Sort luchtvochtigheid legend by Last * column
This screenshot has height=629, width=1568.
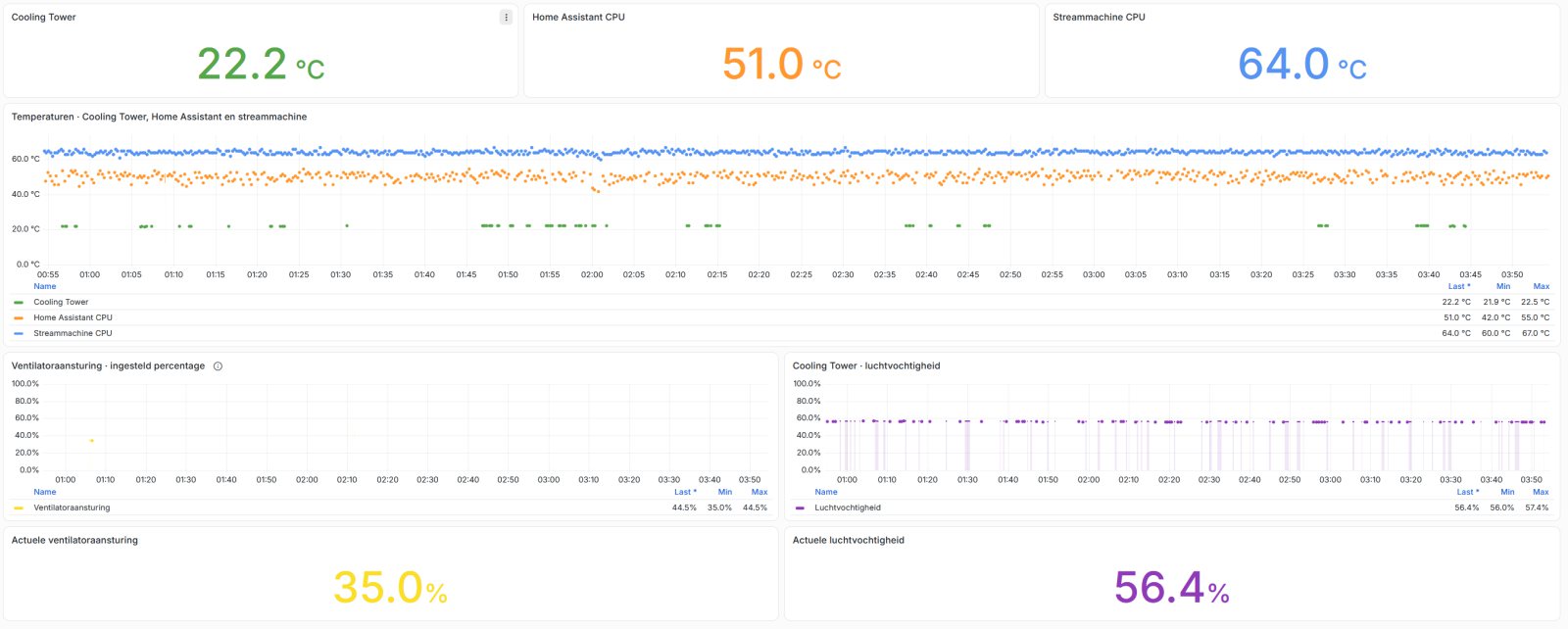click(x=1467, y=493)
